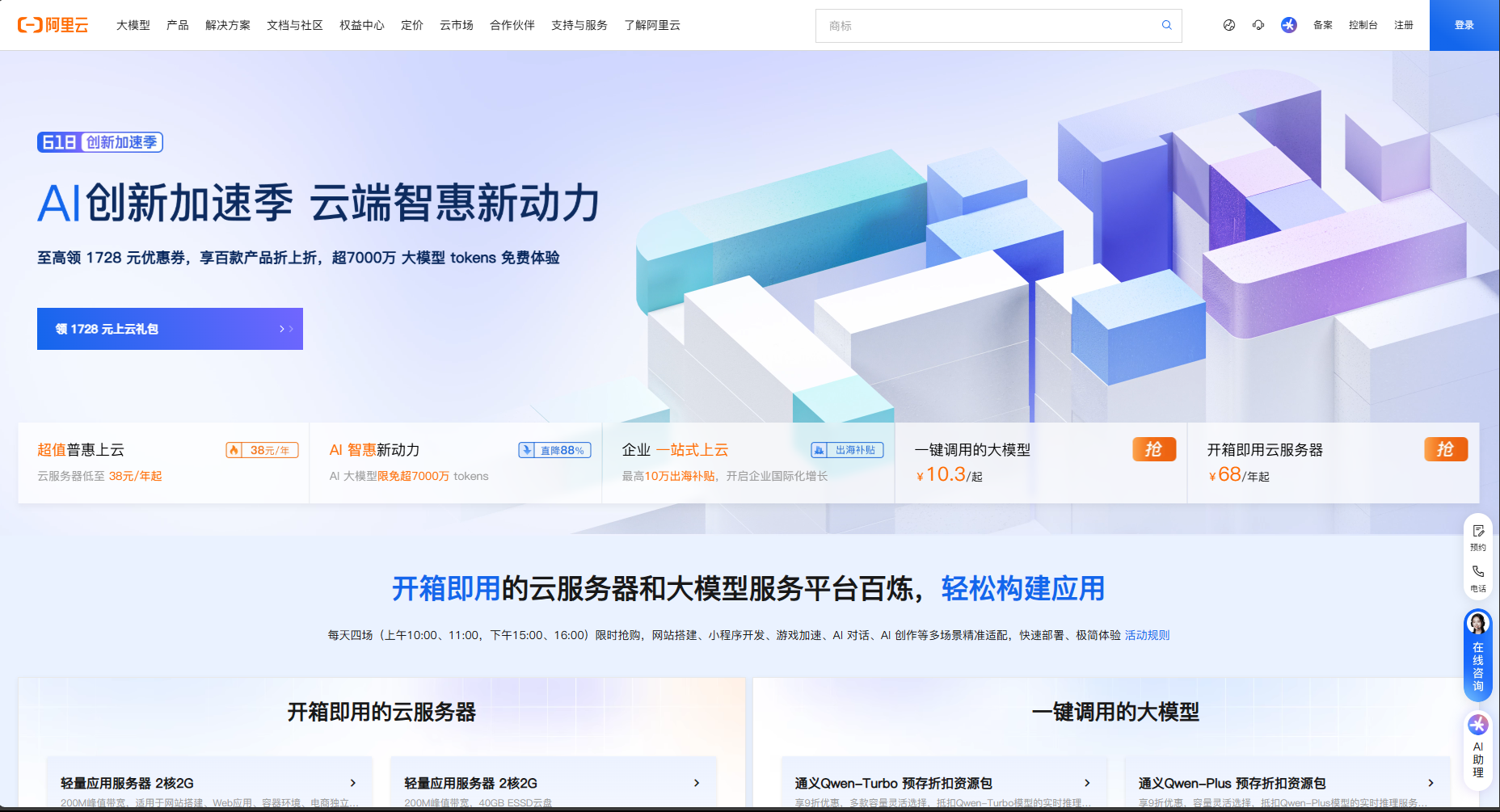Viewport: 1500px width, 812px height.
Task: Open the AI assistant star icon in header
Action: tap(1289, 25)
